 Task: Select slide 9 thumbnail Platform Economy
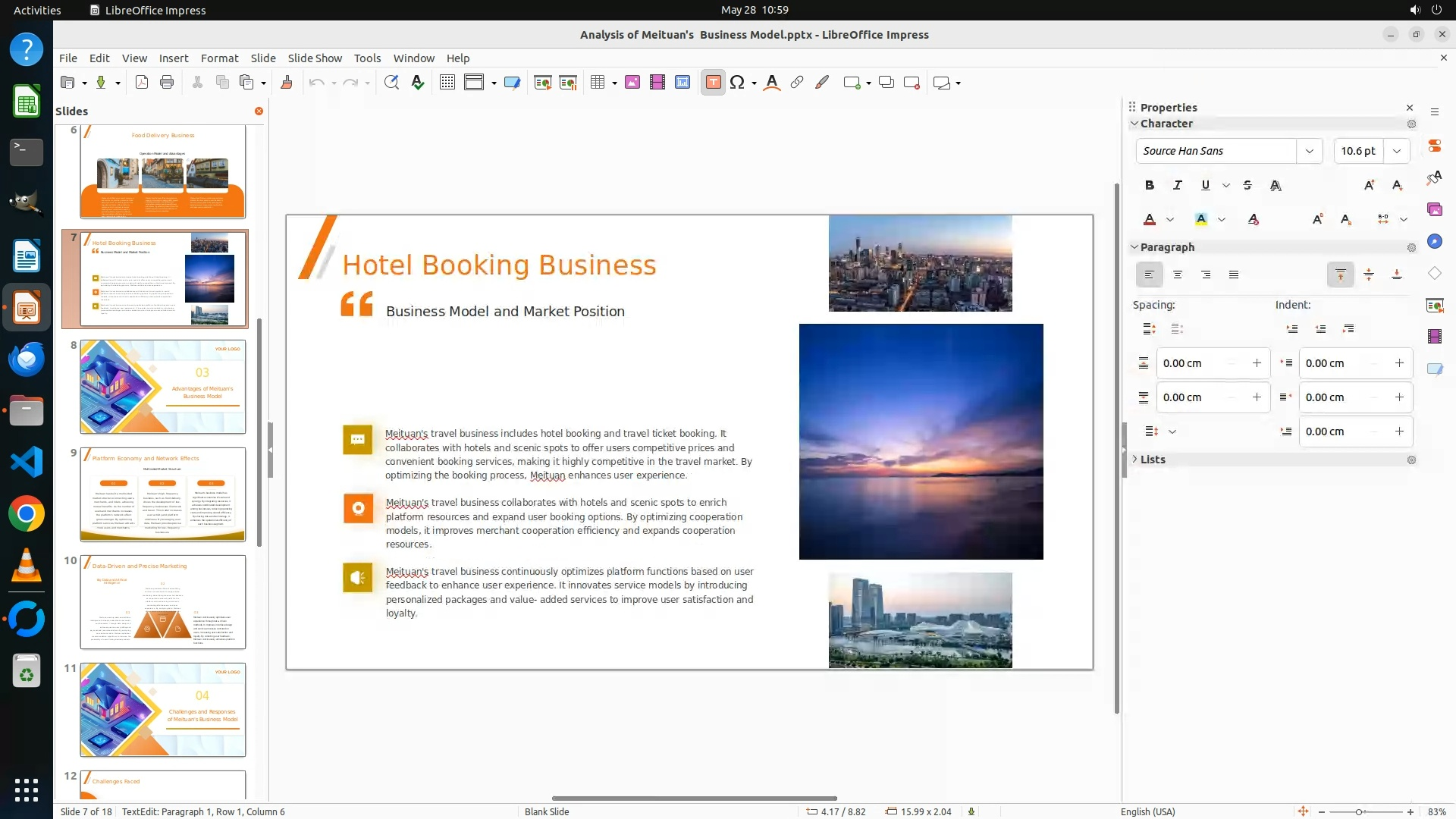point(163,494)
